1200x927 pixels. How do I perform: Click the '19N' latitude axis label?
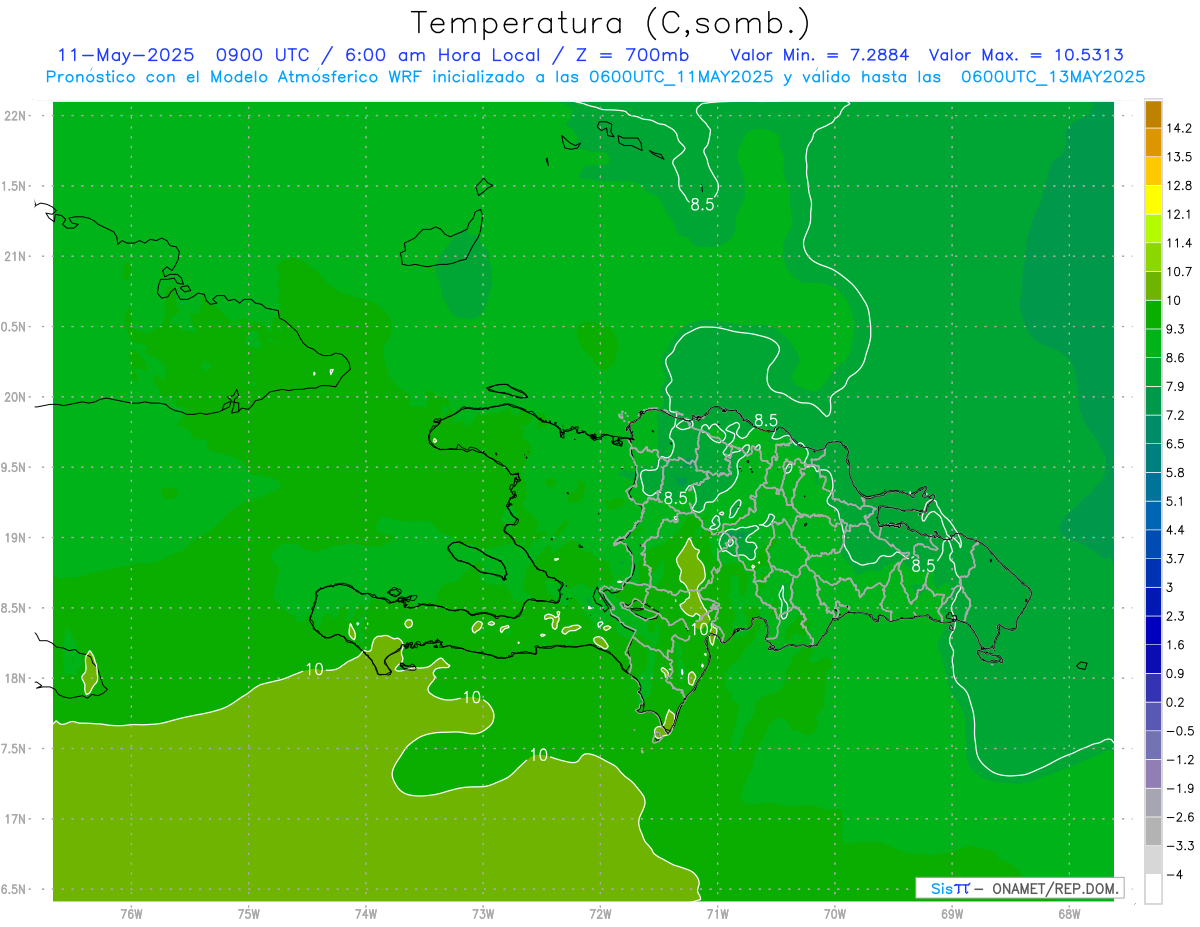coord(15,538)
